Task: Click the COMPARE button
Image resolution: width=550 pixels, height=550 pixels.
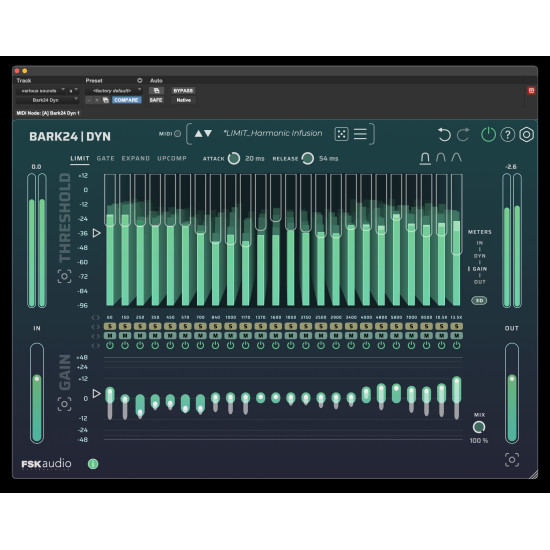Action: pos(126,100)
